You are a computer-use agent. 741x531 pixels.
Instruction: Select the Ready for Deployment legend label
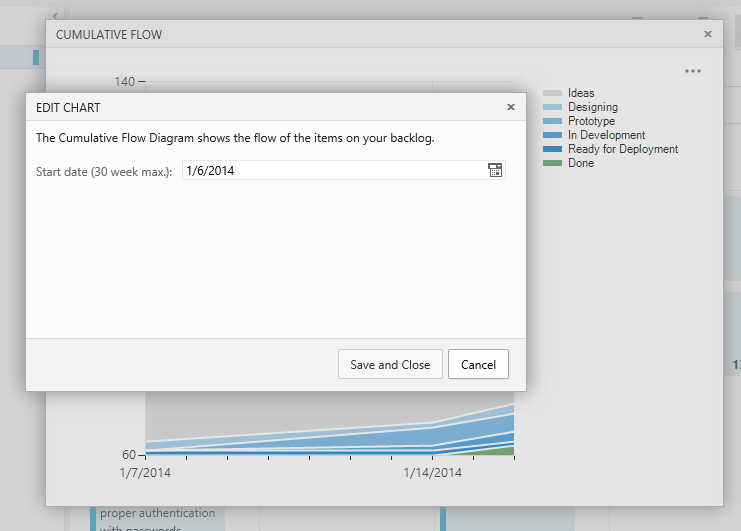click(x=623, y=149)
